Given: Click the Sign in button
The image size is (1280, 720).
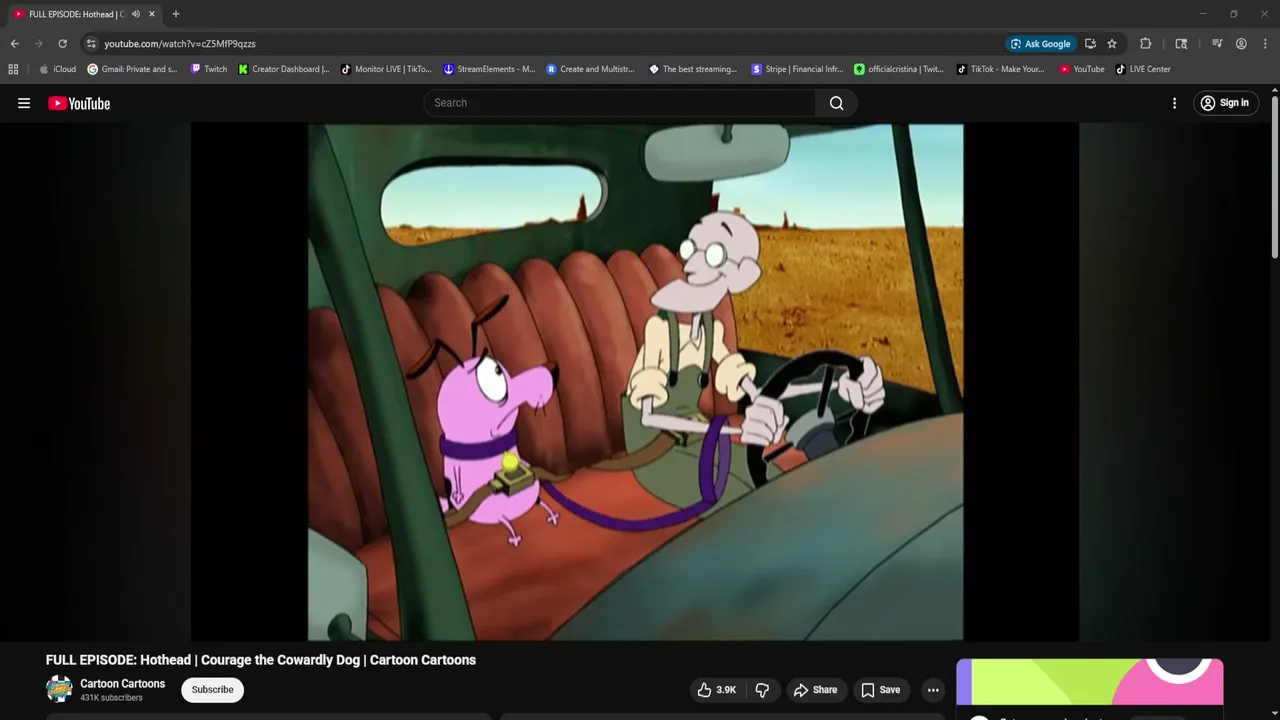Looking at the screenshot, I should (x=1224, y=103).
